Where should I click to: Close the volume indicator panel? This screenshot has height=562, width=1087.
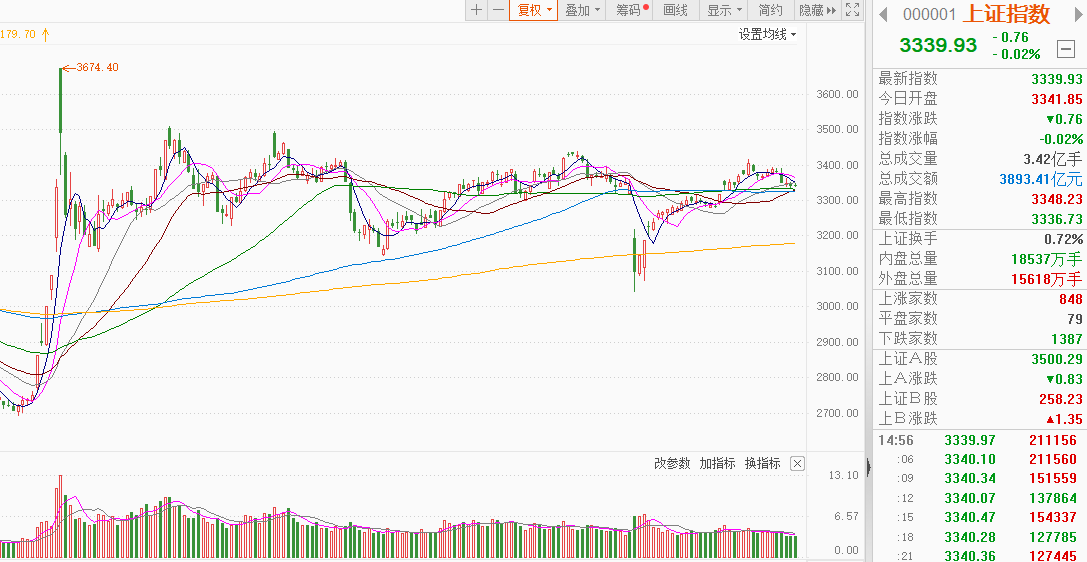click(x=797, y=463)
